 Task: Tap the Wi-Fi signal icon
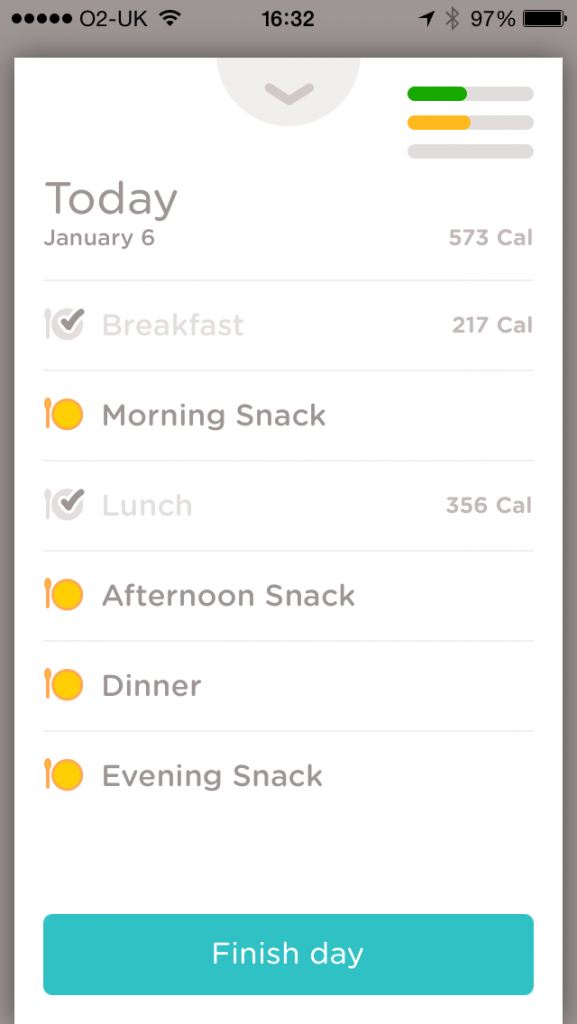point(170,19)
